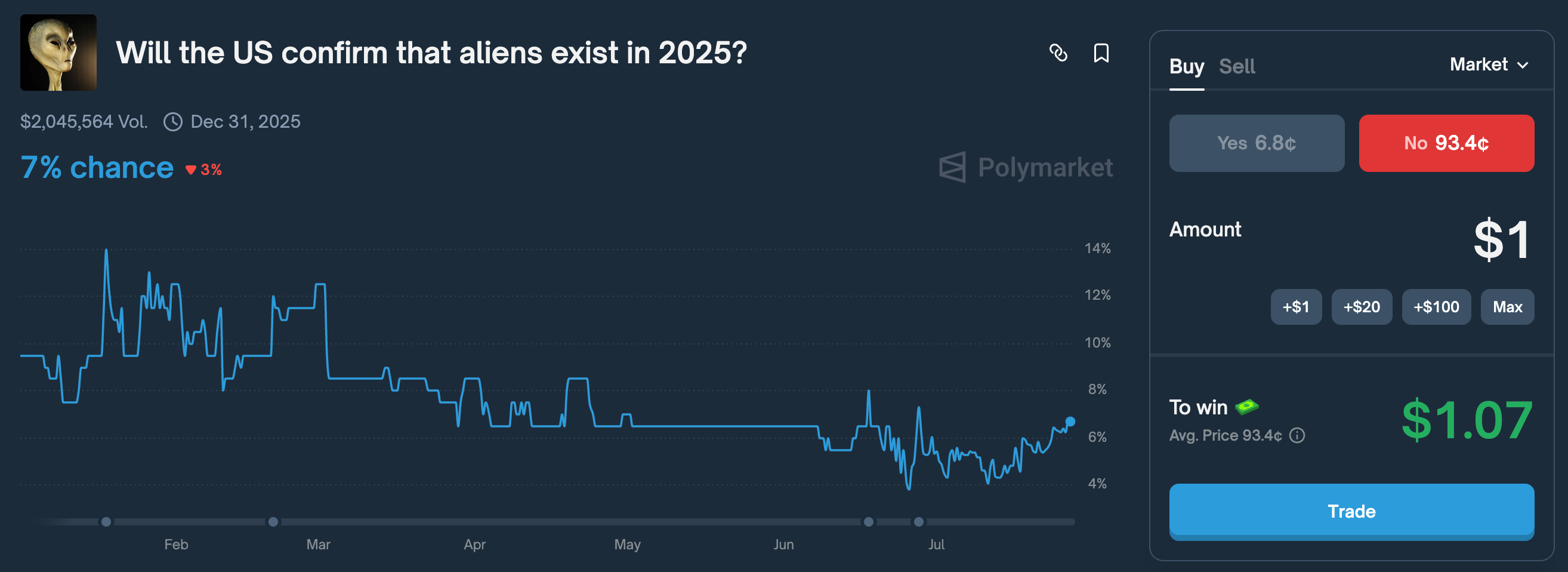Open the alien market thumbnail image

(x=58, y=53)
